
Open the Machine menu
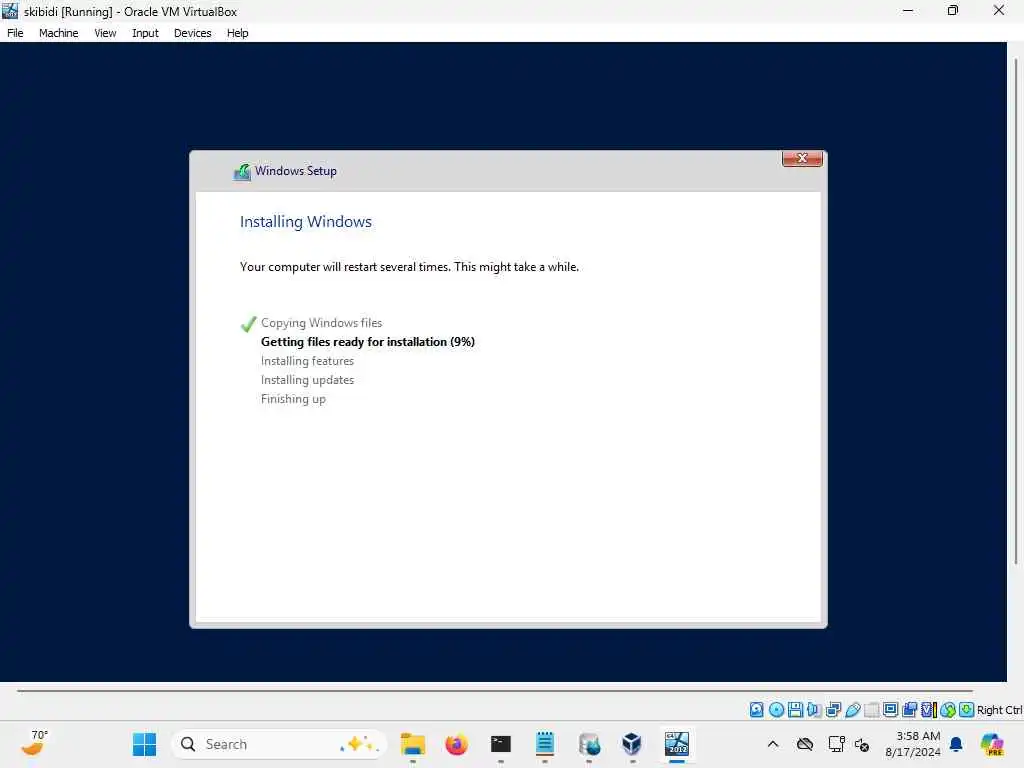point(59,33)
